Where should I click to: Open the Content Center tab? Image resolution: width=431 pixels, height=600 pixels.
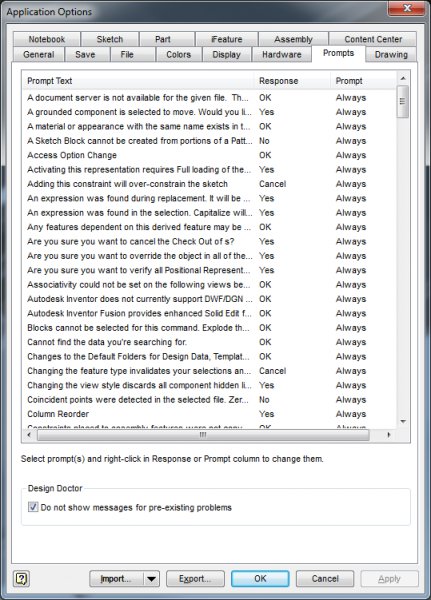373,39
